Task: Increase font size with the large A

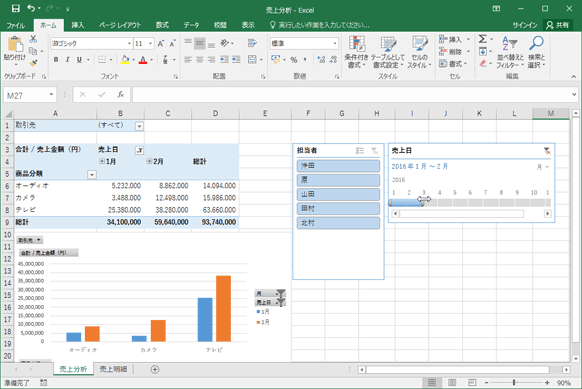Action: [x=160, y=43]
